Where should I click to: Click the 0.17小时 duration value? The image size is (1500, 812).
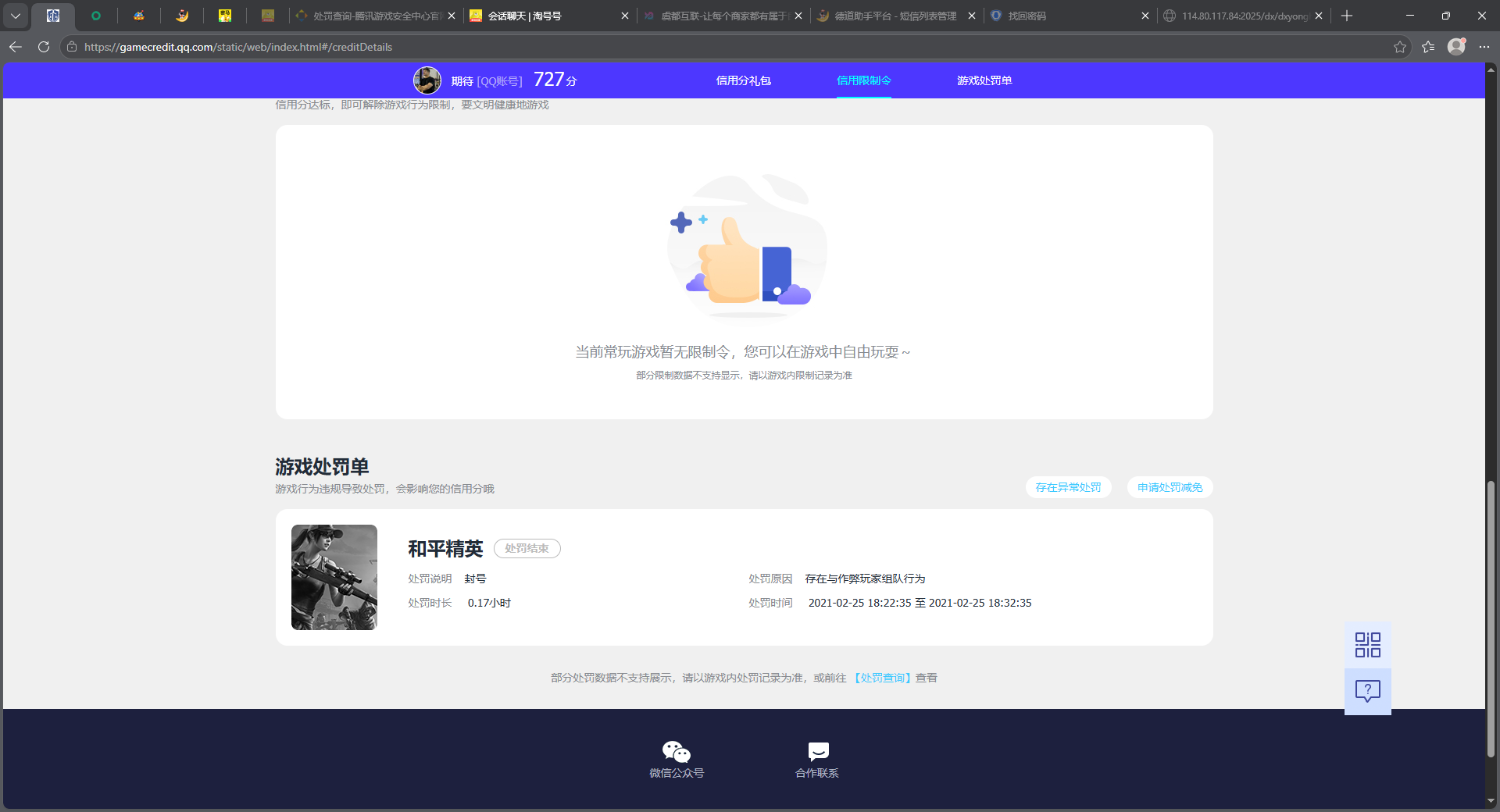pos(489,603)
